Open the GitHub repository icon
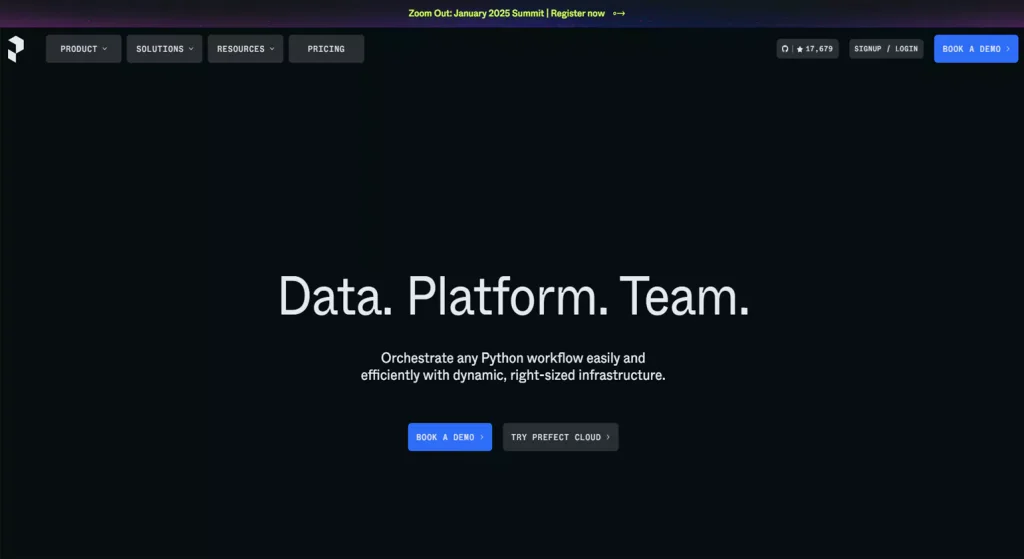 [785, 49]
